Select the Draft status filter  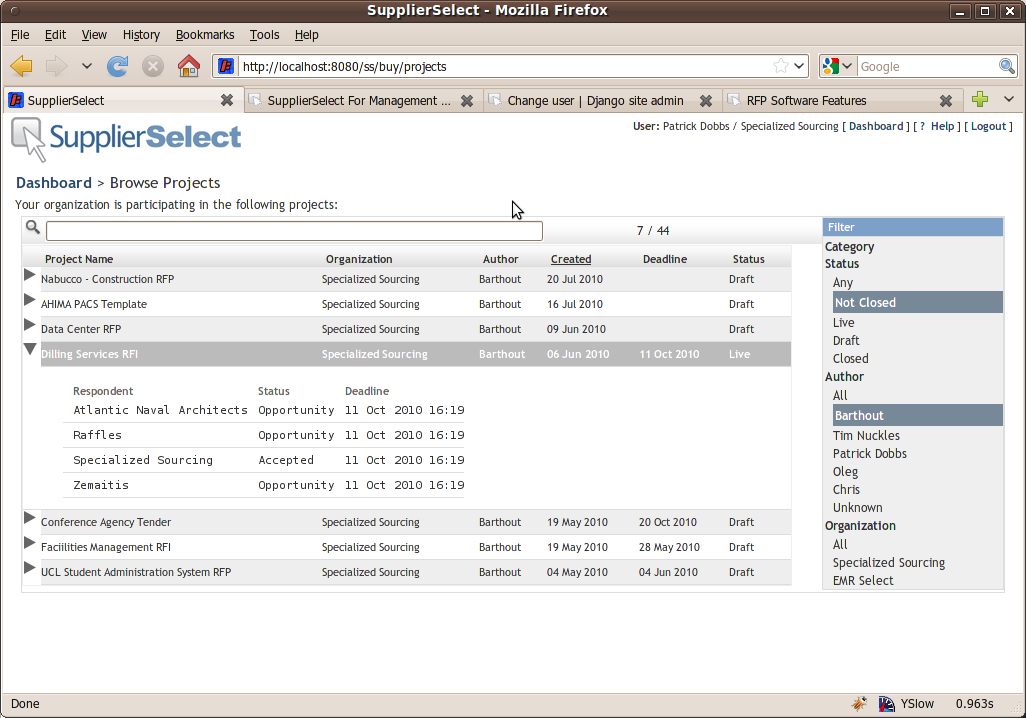(x=846, y=340)
